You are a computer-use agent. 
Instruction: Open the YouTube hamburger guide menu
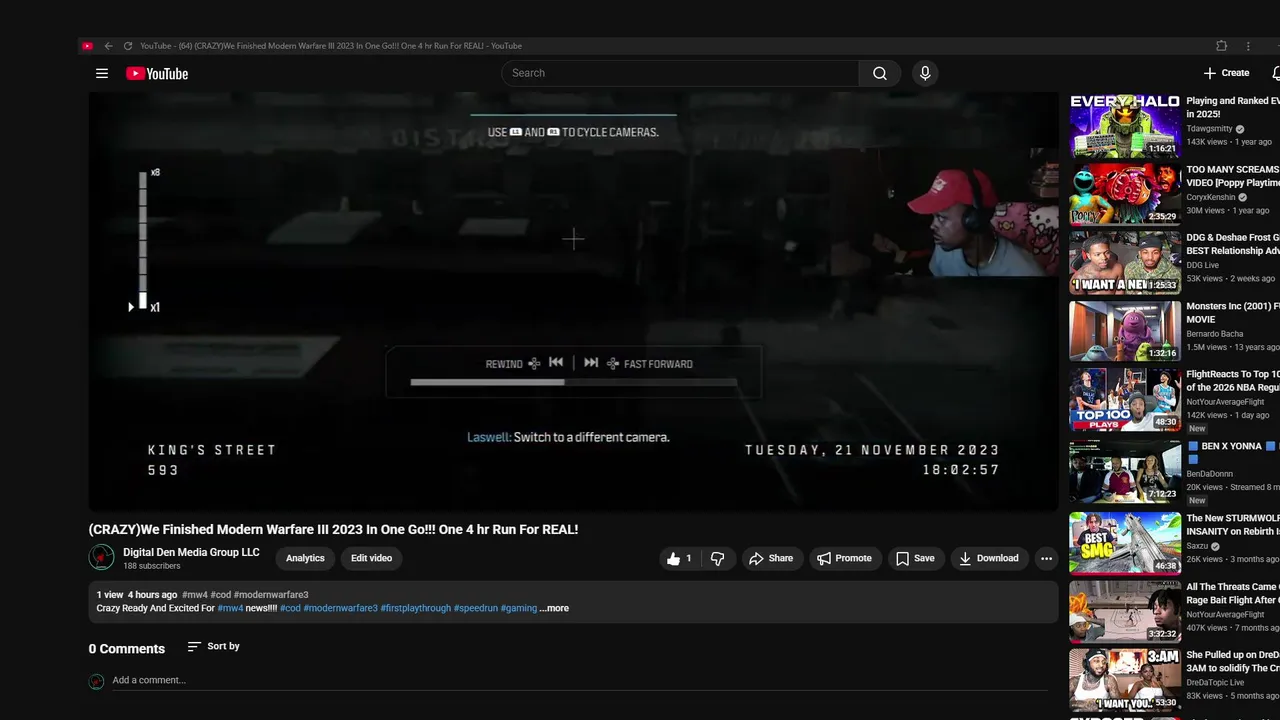(101, 73)
